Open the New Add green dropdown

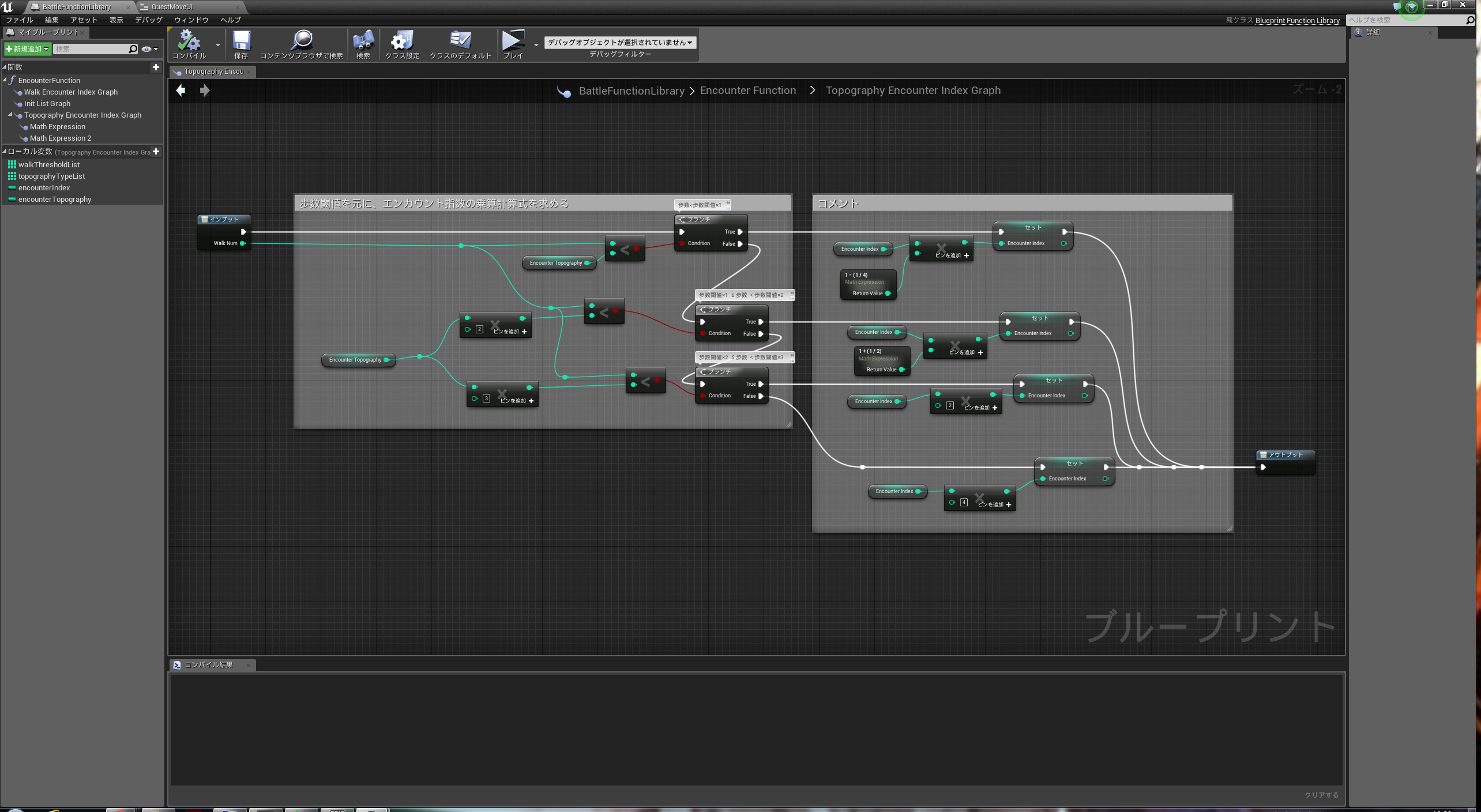tap(27, 49)
